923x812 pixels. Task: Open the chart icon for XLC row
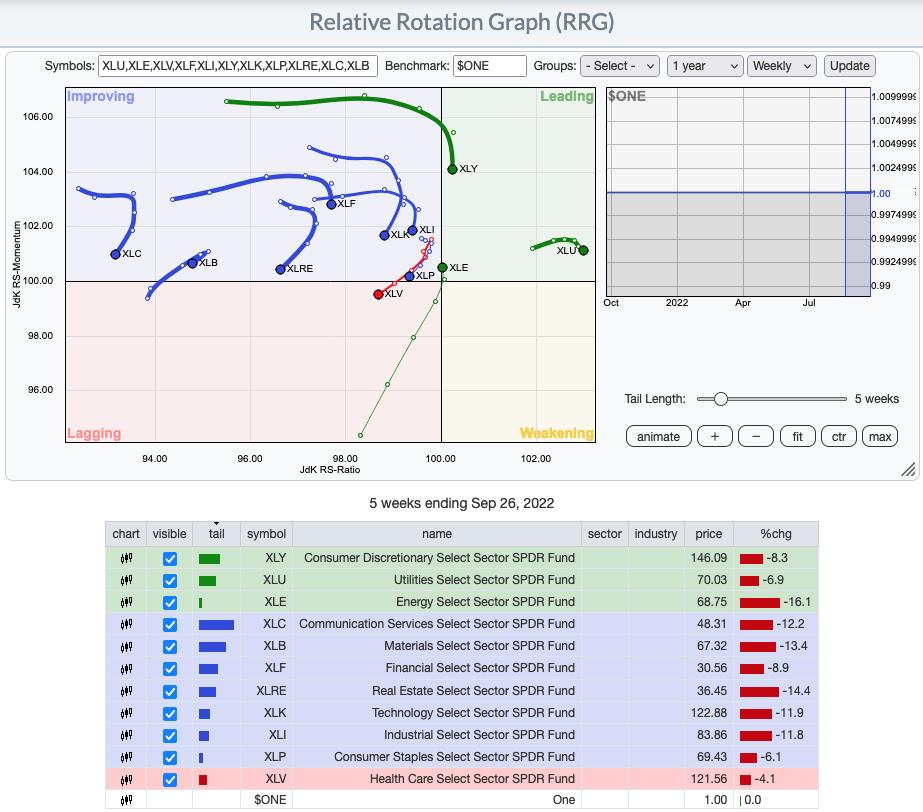click(126, 624)
